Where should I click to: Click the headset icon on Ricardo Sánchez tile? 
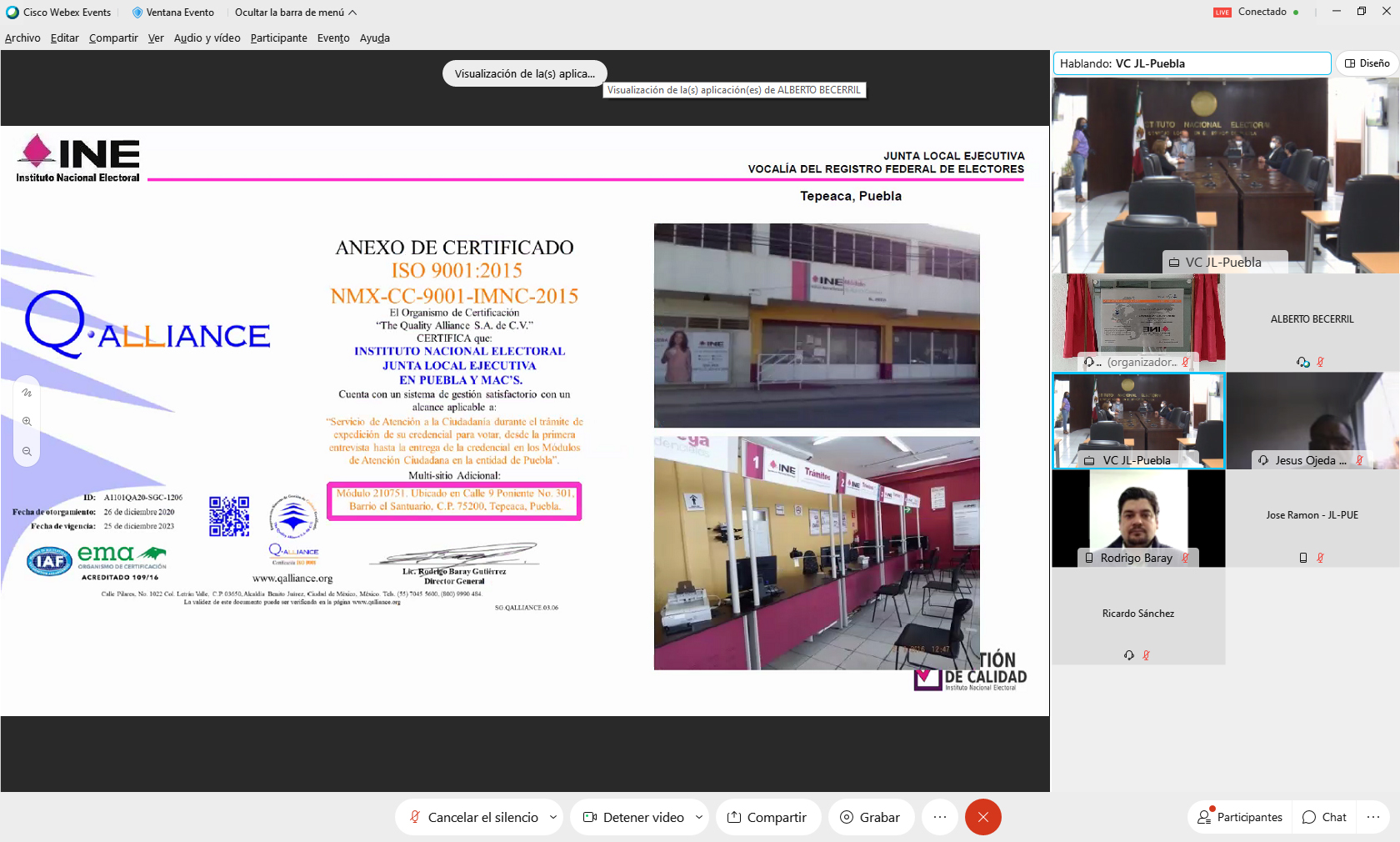1129,655
